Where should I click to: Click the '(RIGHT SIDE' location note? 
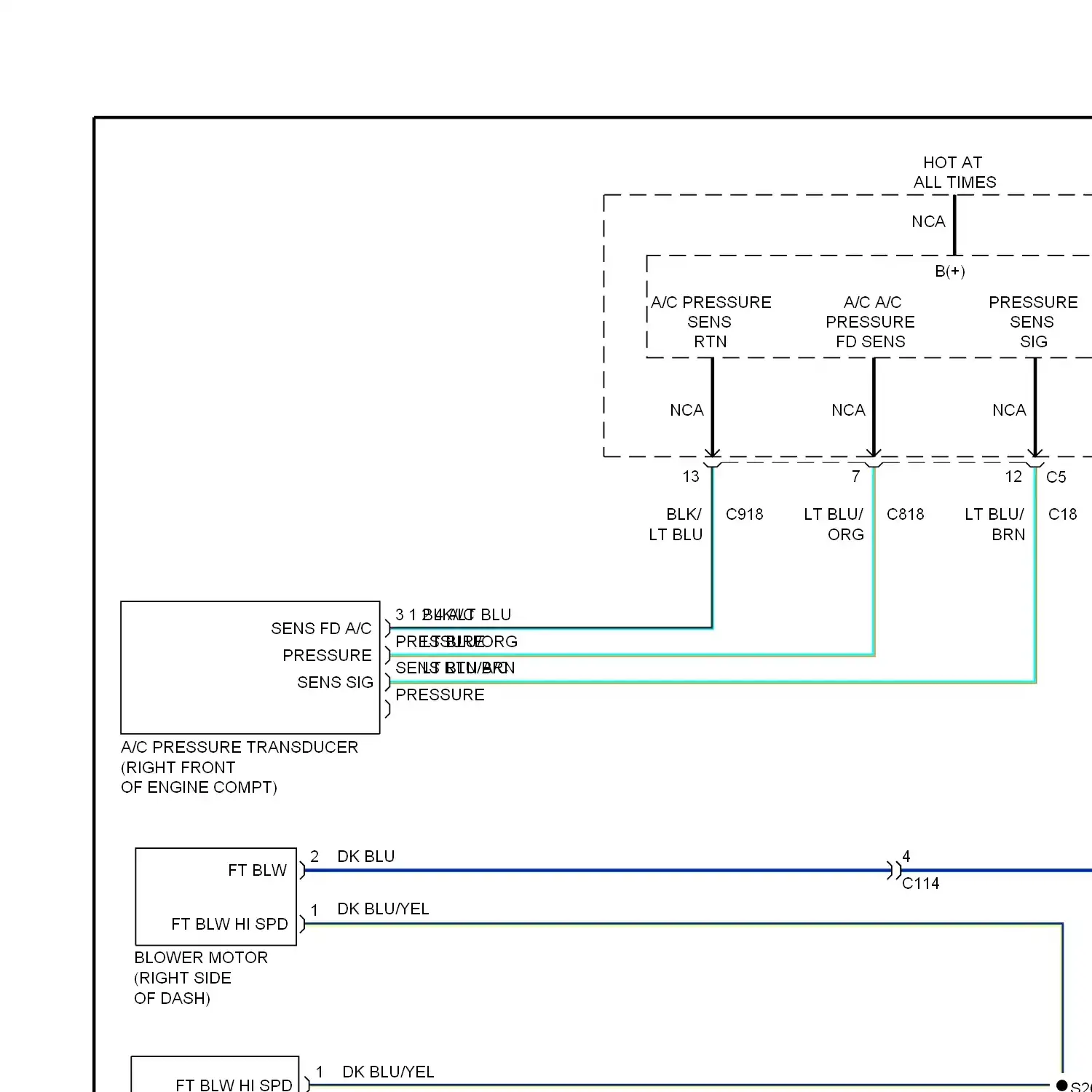click(183, 978)
